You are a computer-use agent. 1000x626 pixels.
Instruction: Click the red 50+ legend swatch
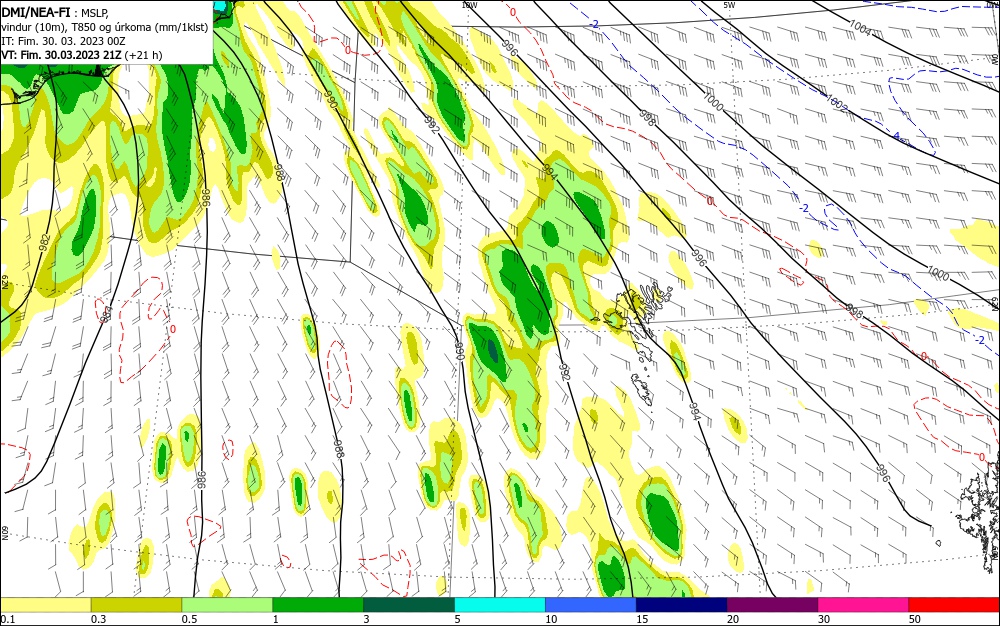click(954, 605)
